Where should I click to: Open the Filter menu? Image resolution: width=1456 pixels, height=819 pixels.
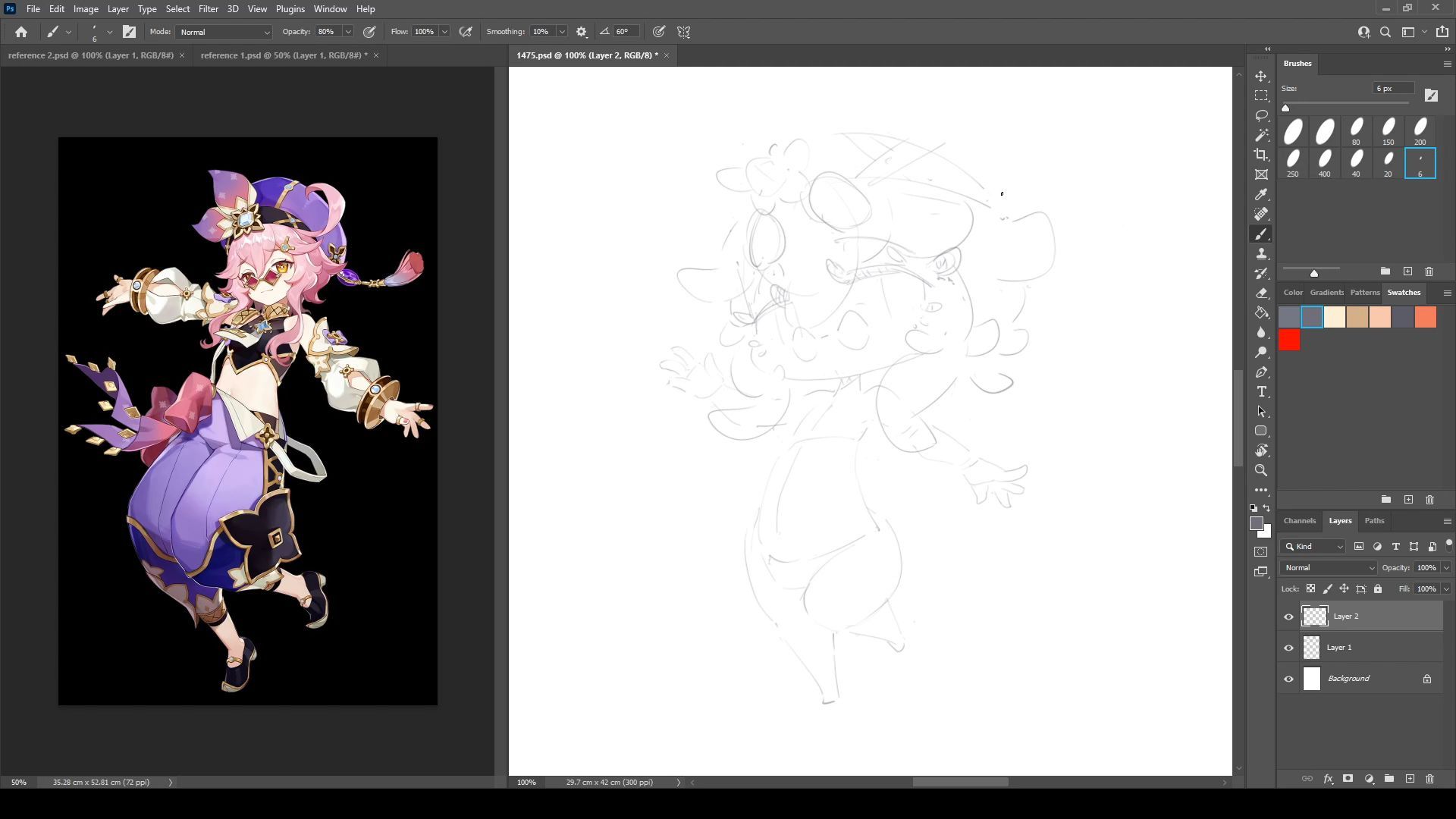(x=208, y=9)
